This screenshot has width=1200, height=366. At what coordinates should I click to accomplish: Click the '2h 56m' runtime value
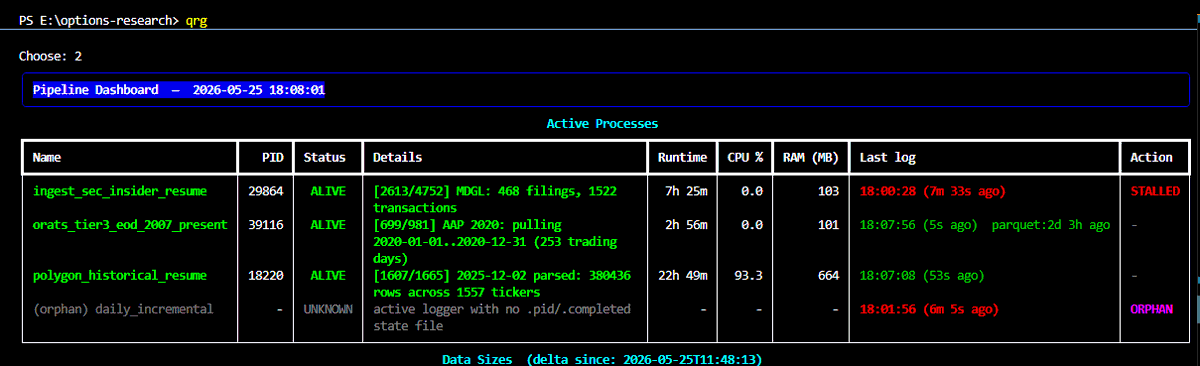[686, 225]
